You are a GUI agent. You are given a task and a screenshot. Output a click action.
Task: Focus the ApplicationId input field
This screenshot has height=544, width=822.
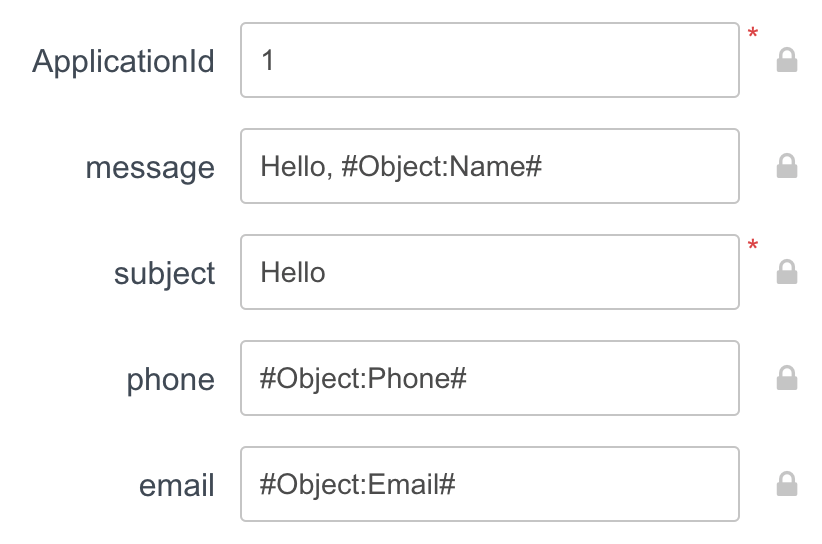(x=489, y=61)
